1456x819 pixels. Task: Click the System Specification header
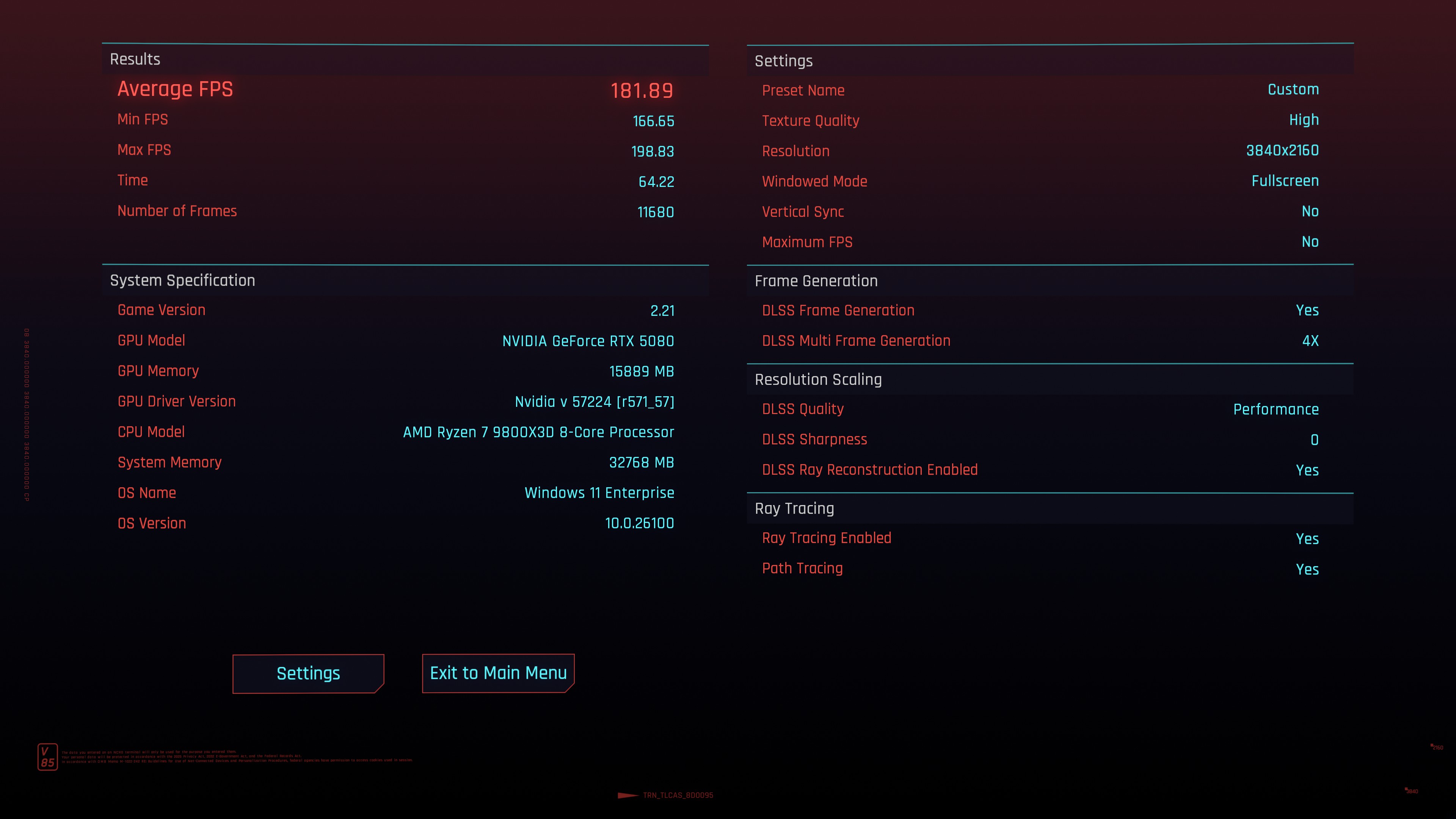tap(182, 280)
